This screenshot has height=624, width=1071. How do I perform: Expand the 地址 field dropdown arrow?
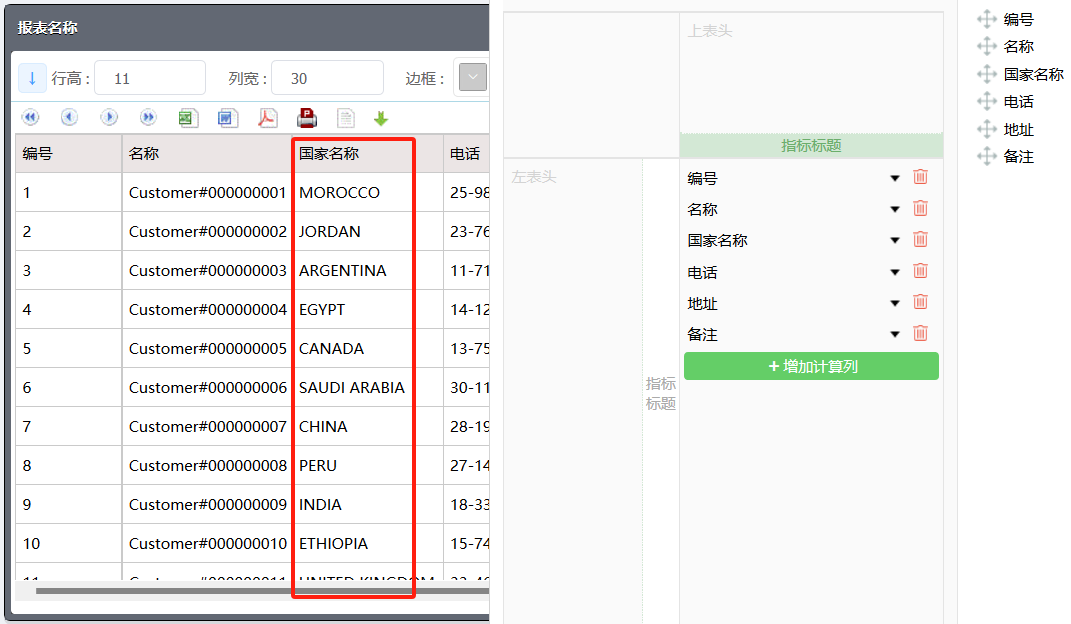point(895,304)
